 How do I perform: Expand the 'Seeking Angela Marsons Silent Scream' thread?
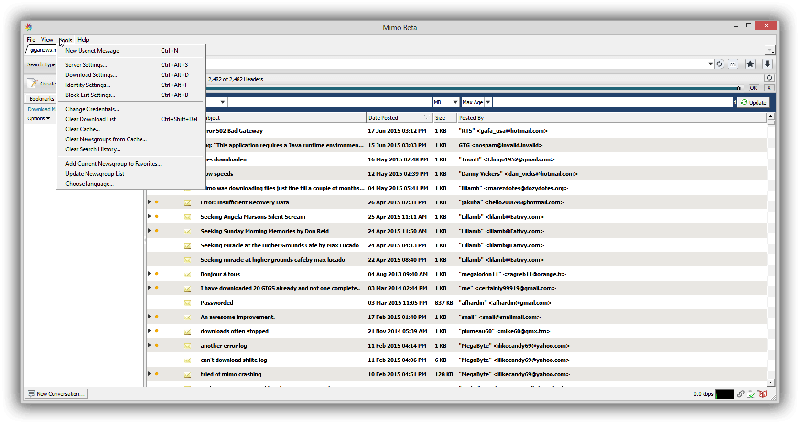[x=149, y=216]
